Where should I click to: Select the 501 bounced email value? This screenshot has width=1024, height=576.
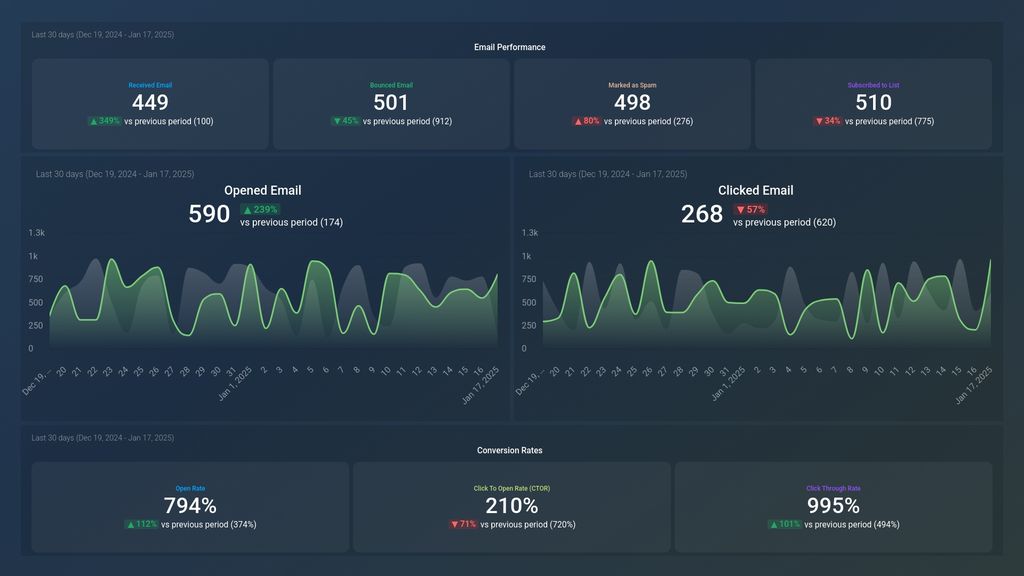(391, 103)
